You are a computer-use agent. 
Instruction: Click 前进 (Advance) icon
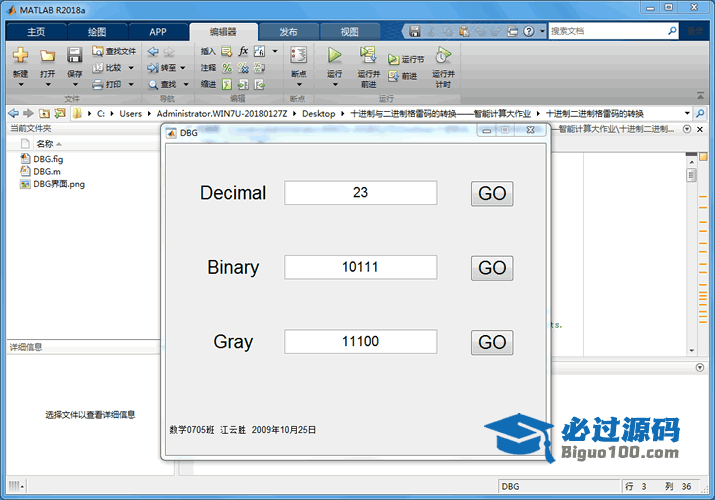[394, 76]
